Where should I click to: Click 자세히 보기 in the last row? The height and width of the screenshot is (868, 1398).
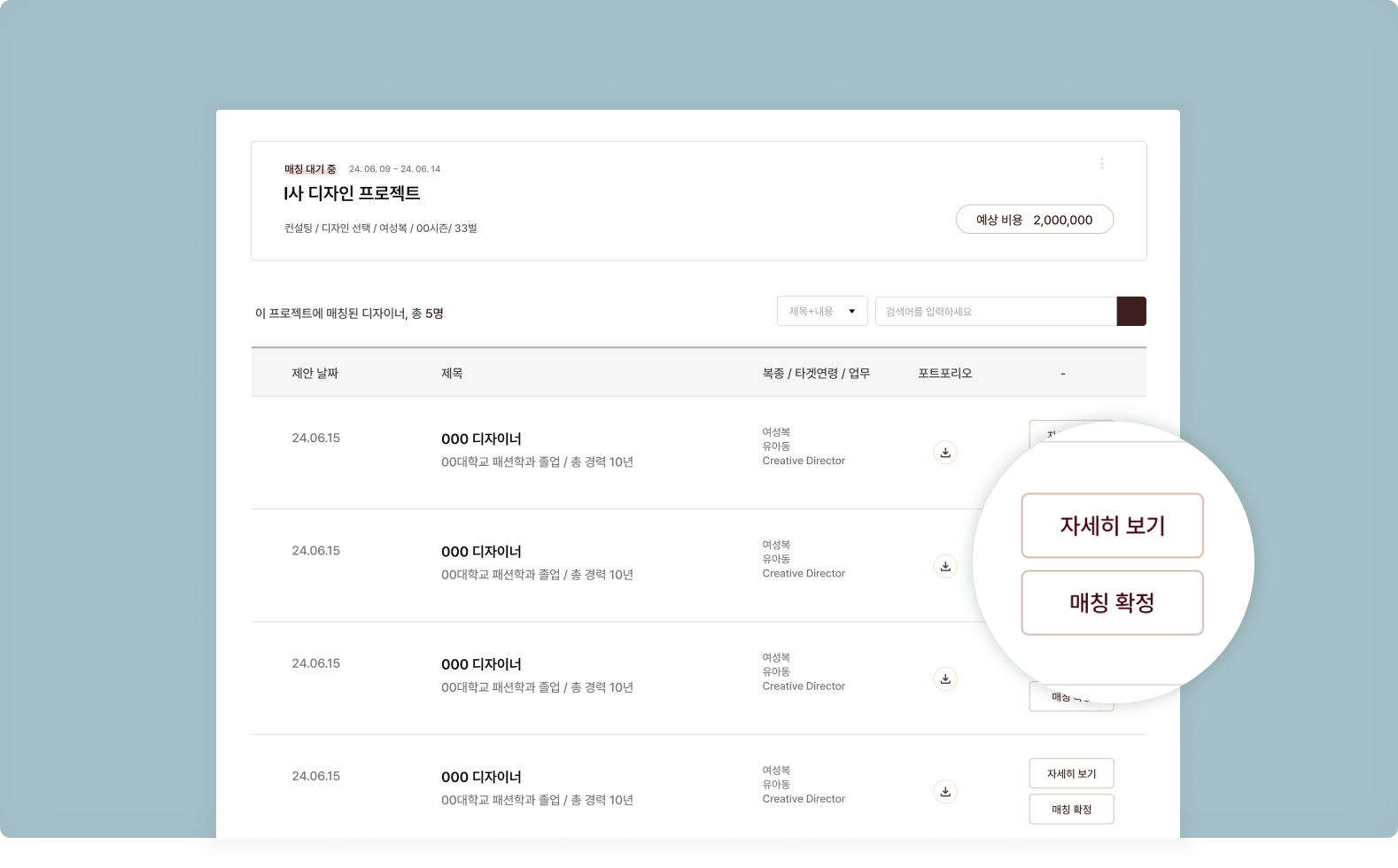point(1071,773)
